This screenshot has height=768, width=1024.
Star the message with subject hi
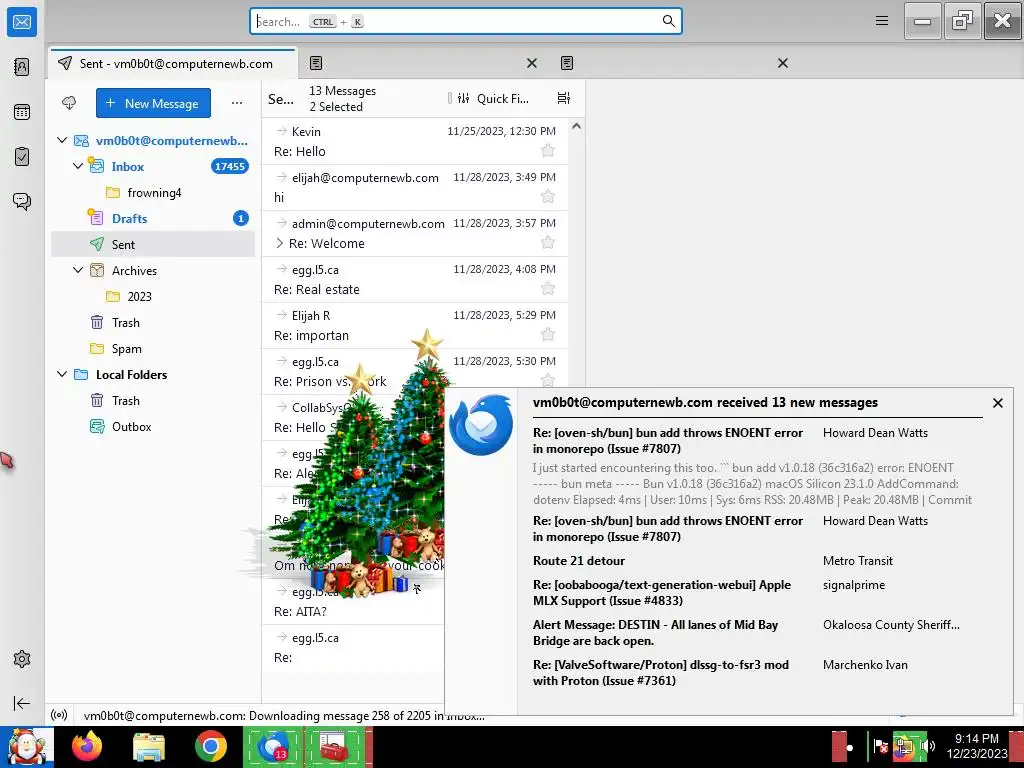[548, 197]
